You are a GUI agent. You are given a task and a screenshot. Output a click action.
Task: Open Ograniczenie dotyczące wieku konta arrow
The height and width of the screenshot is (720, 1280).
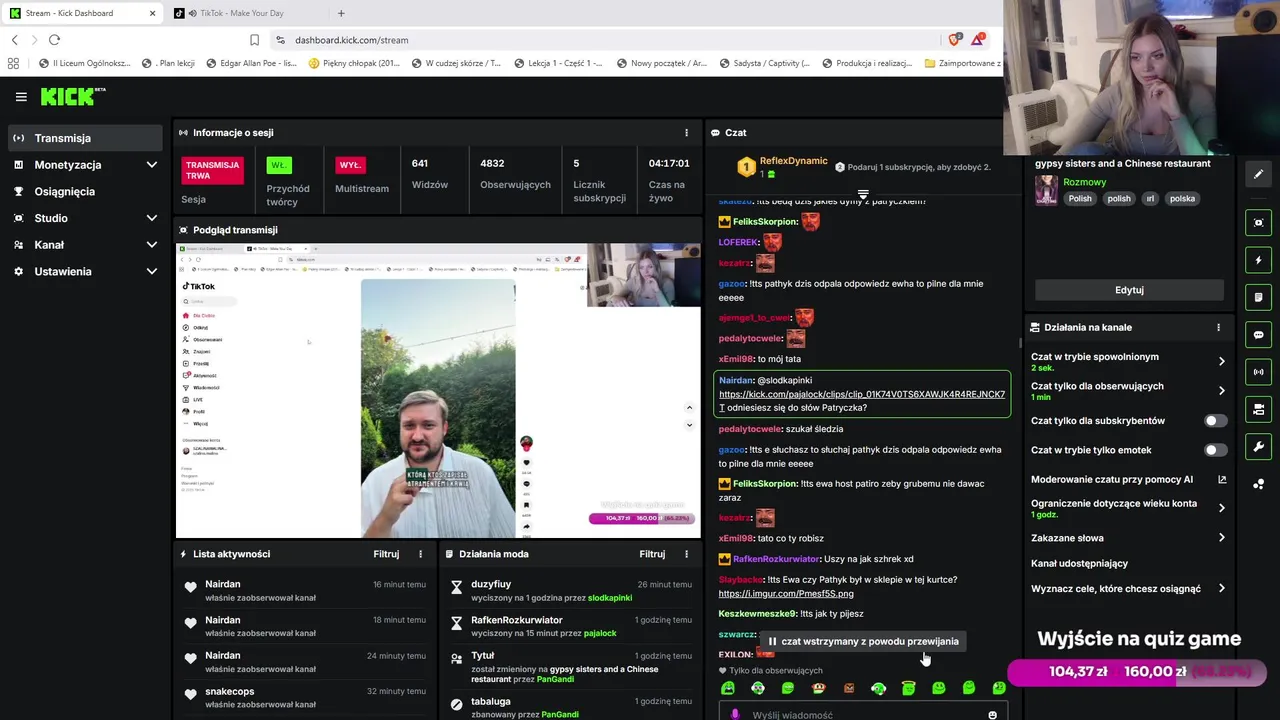[x=1221, y=508]
